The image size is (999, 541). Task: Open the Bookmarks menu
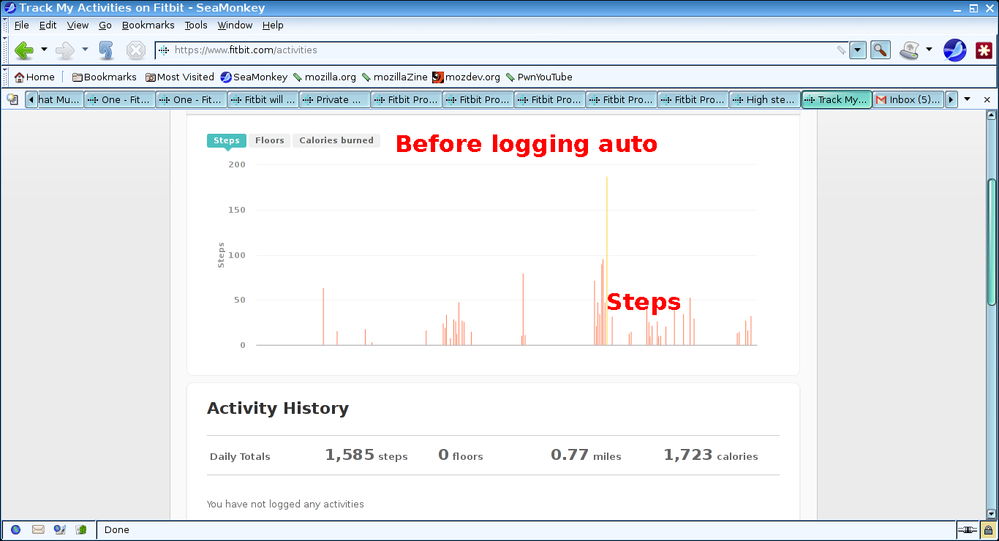pos(148,25)
